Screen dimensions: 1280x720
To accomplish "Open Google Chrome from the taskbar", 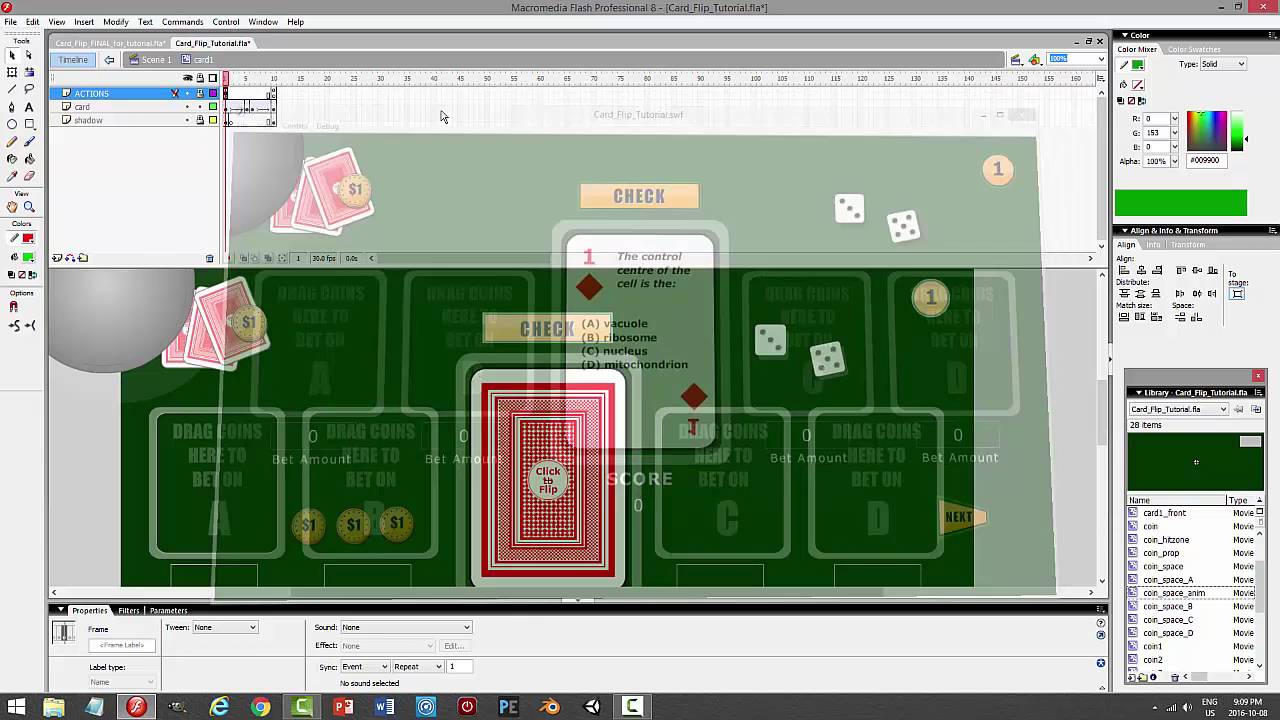I will coord(260,707).
